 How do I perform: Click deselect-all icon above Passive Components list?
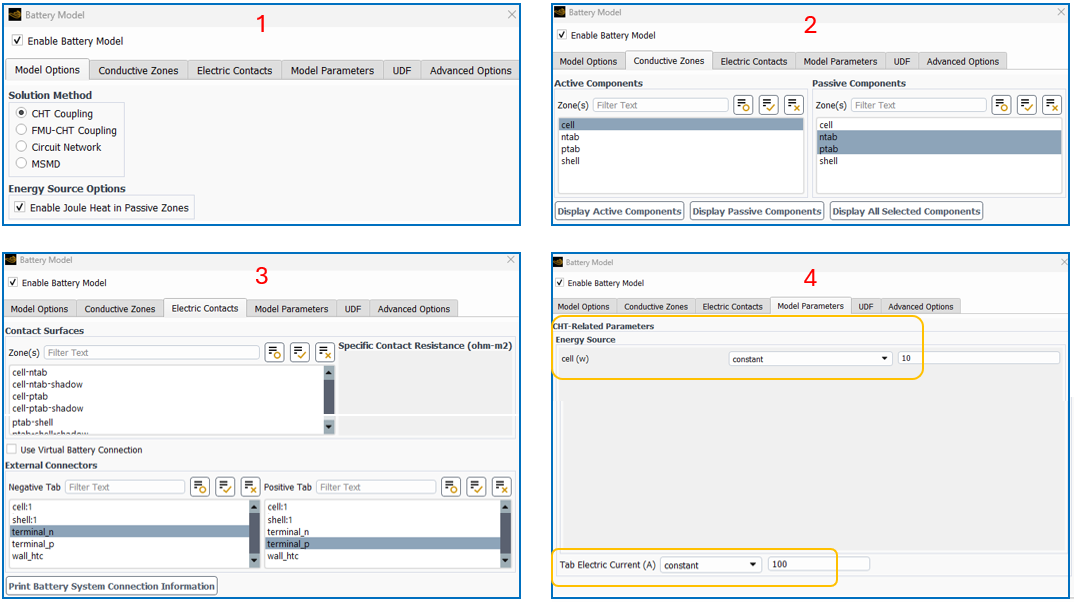coord(1051,105)
